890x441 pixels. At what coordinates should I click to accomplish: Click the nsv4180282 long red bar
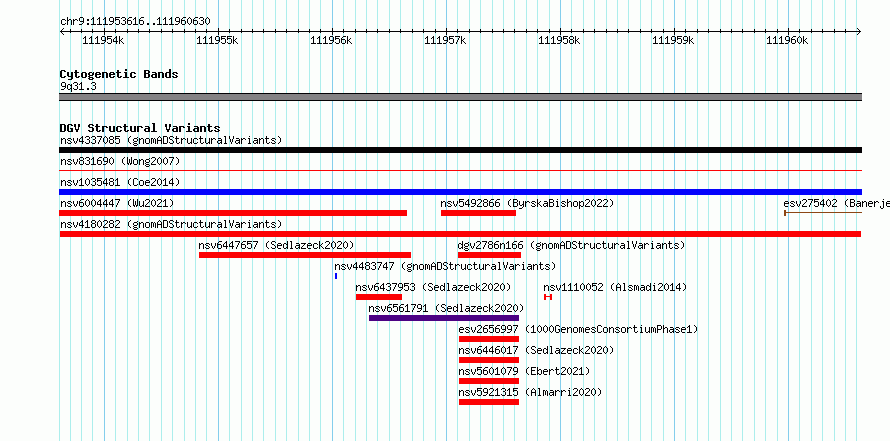coord(460,234)
